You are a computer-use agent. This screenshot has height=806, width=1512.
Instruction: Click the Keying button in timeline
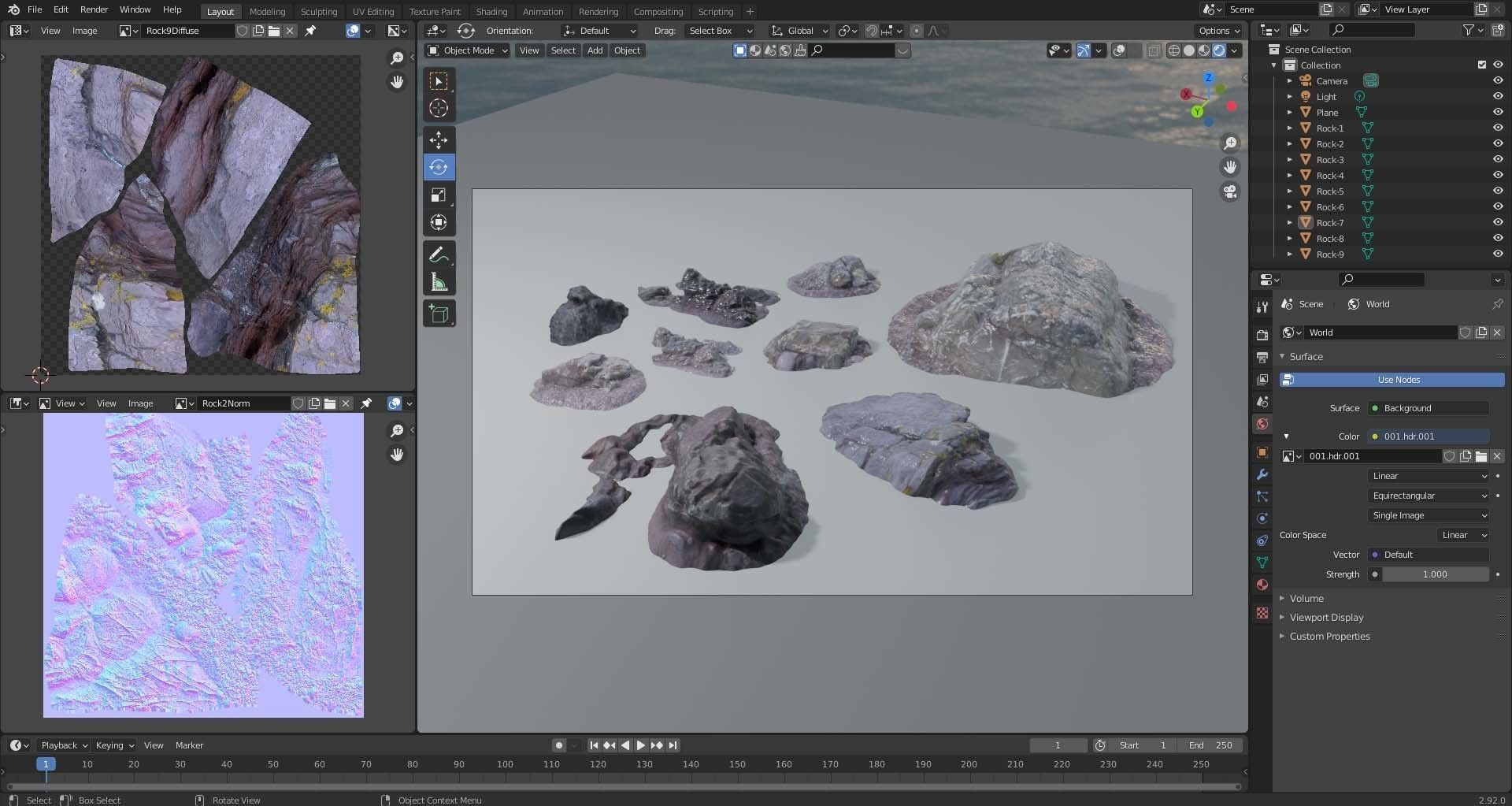point(114,745)
